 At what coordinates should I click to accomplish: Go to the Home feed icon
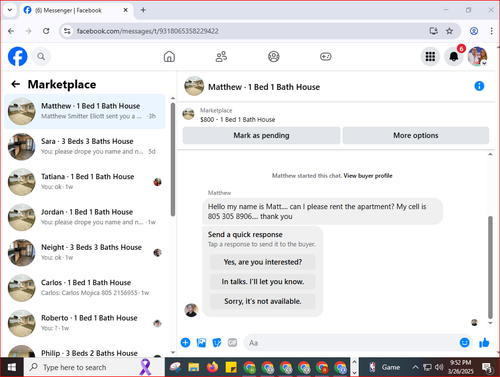(169, 56)
